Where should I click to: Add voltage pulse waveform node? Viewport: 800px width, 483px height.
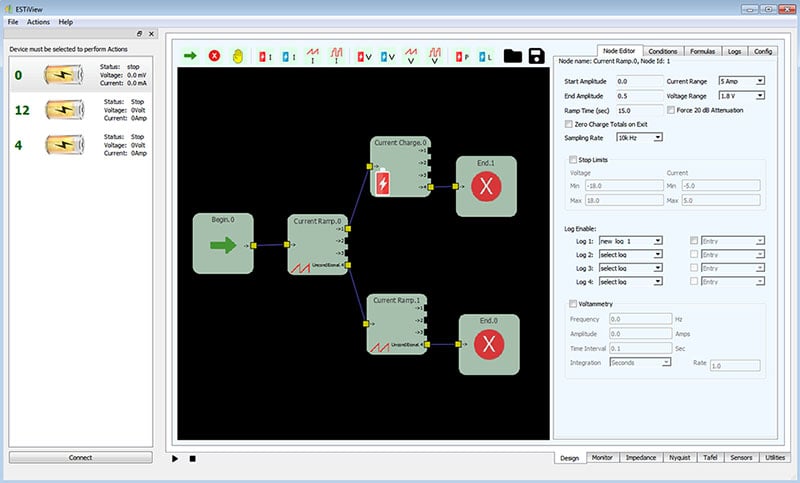click(x=435, y=56)
